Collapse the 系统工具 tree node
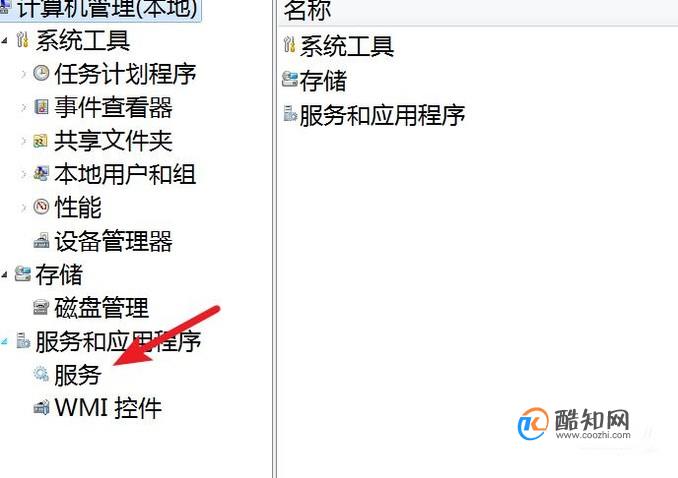Viewport: 678px width, 478px height. tap(5, 41)
